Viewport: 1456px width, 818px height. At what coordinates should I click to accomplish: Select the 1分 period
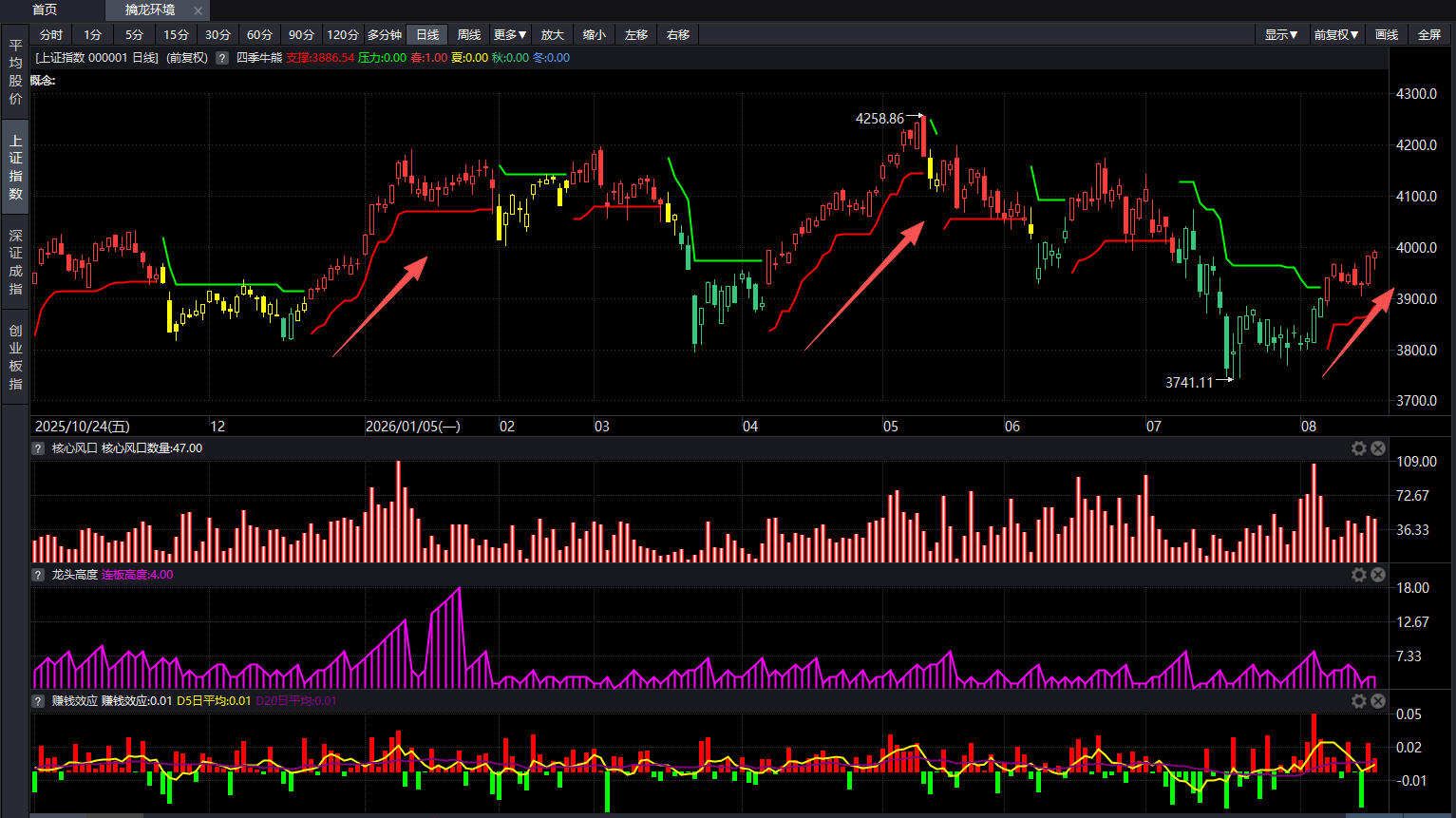[93, 34]
